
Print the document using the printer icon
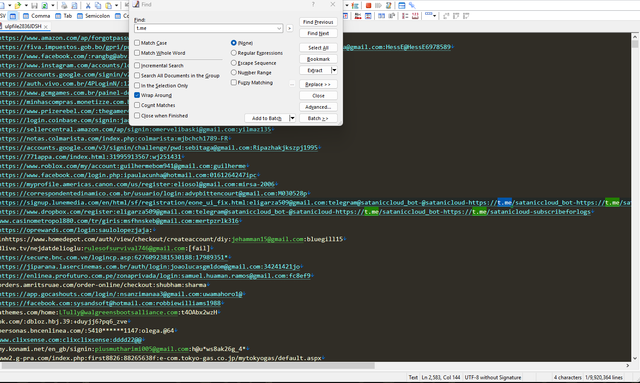coord(64,6)
